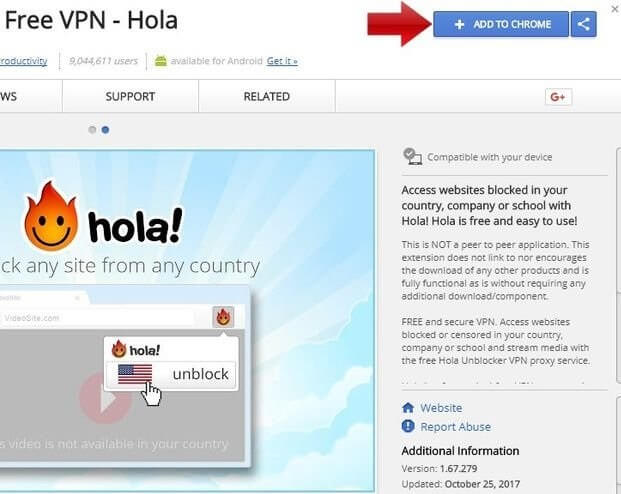This screenshot has height=494, width=621.
Task: Select the second blue carousel dot
Action: click(x=105, y=130)
